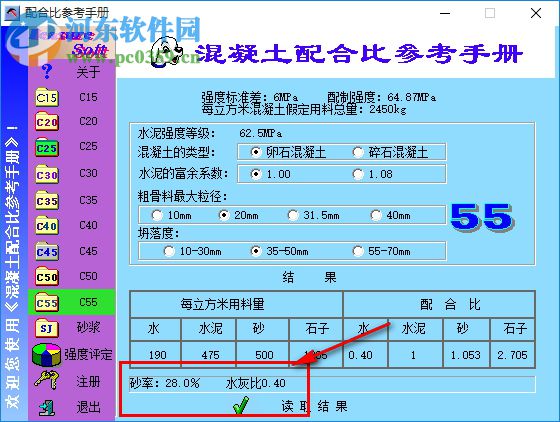Open the C45 folder icon

coord(47,251)
